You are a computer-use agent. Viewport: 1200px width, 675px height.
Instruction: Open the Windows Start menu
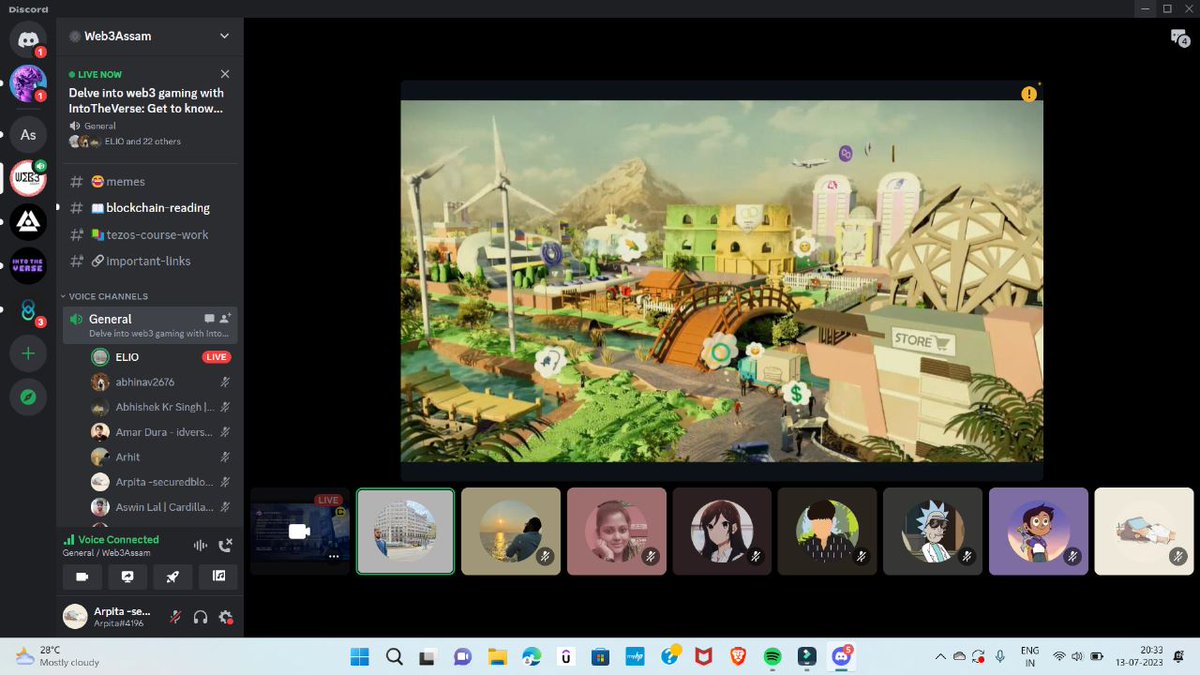pyautogui.click(x=360, y=657)
